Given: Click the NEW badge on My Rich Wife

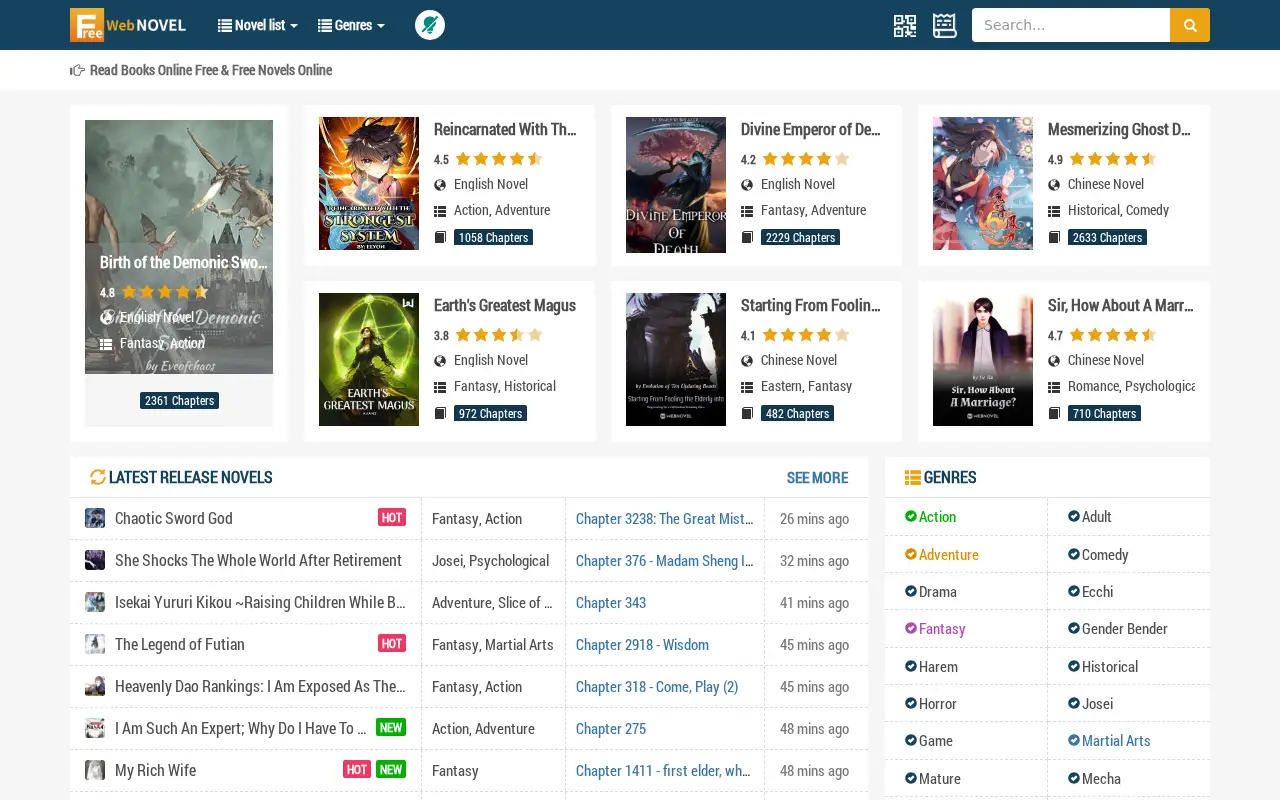Looking at the screenshot, I should click(391, 769).
